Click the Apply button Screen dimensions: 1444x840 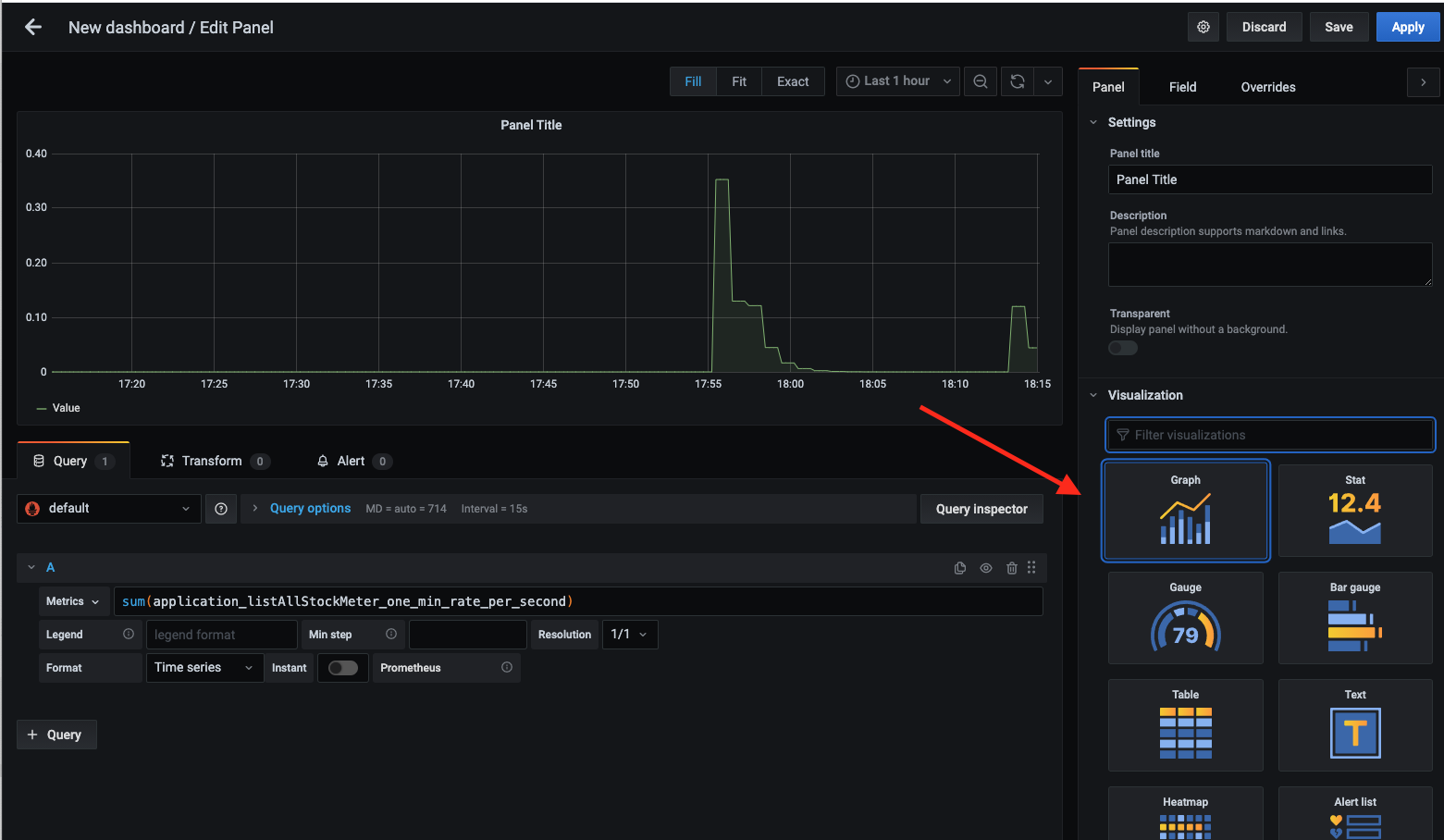point(1408,27)
